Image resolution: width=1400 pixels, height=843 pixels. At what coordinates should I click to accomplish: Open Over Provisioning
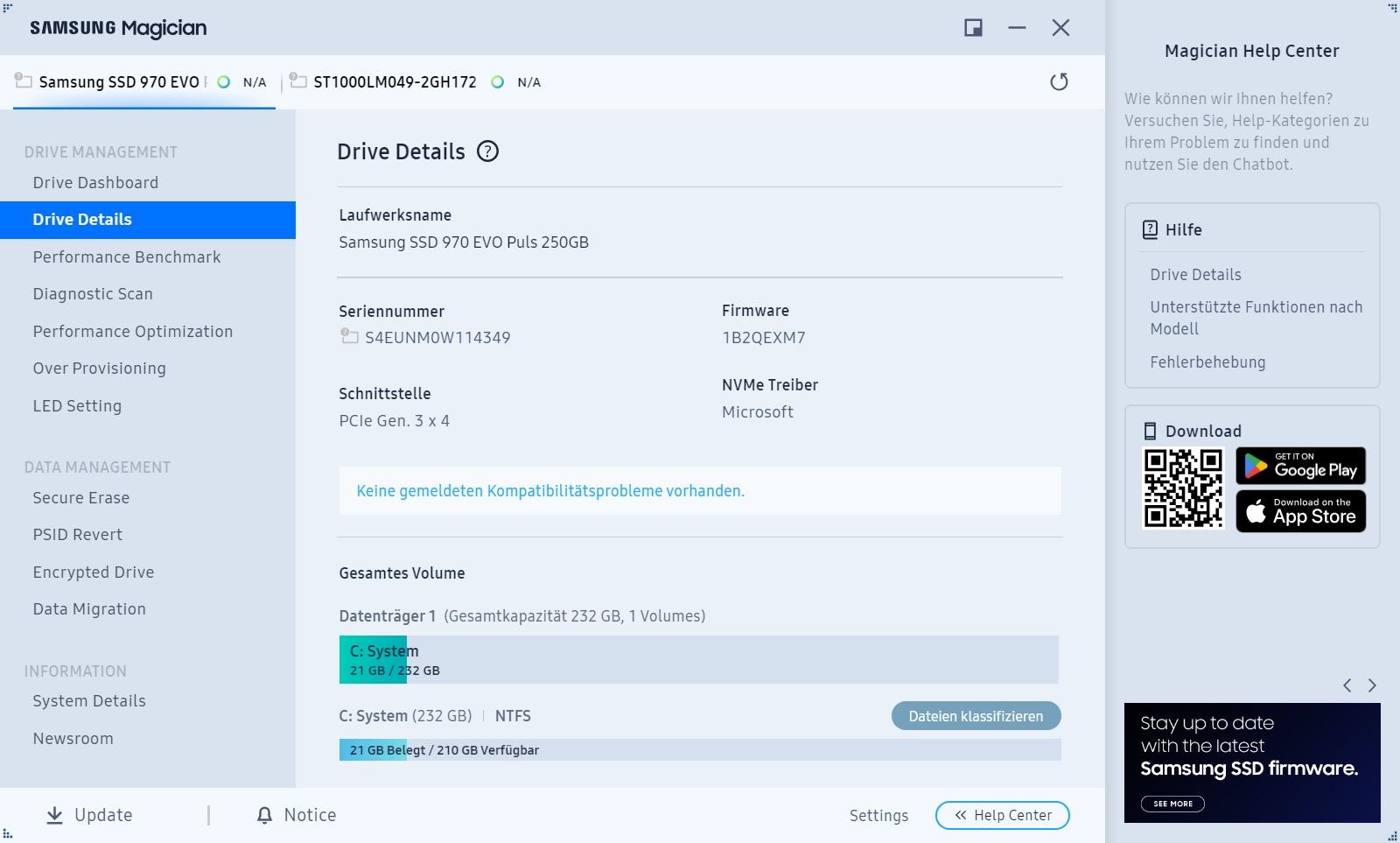click(x=99, y=368)
